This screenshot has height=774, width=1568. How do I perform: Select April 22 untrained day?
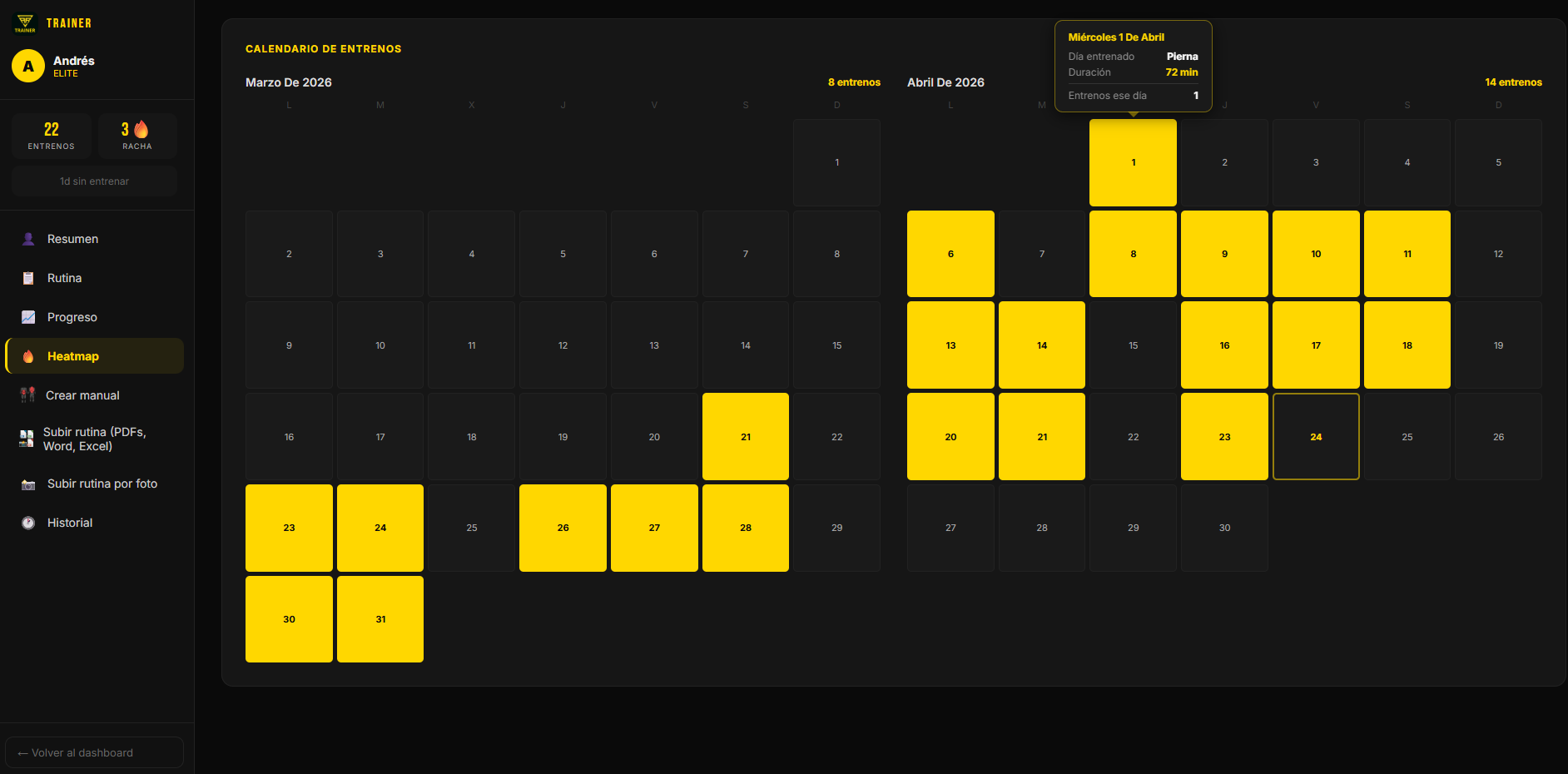tap(1133, 437)
